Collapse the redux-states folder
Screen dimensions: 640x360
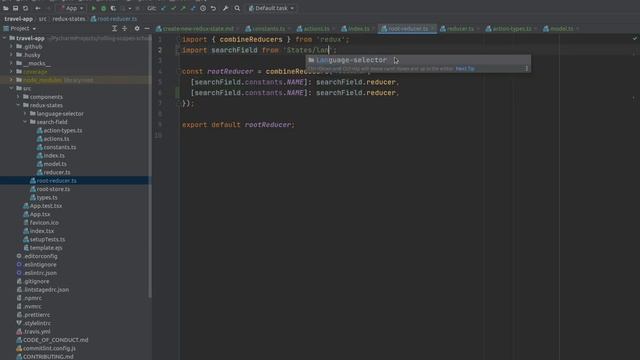[18, 105]
